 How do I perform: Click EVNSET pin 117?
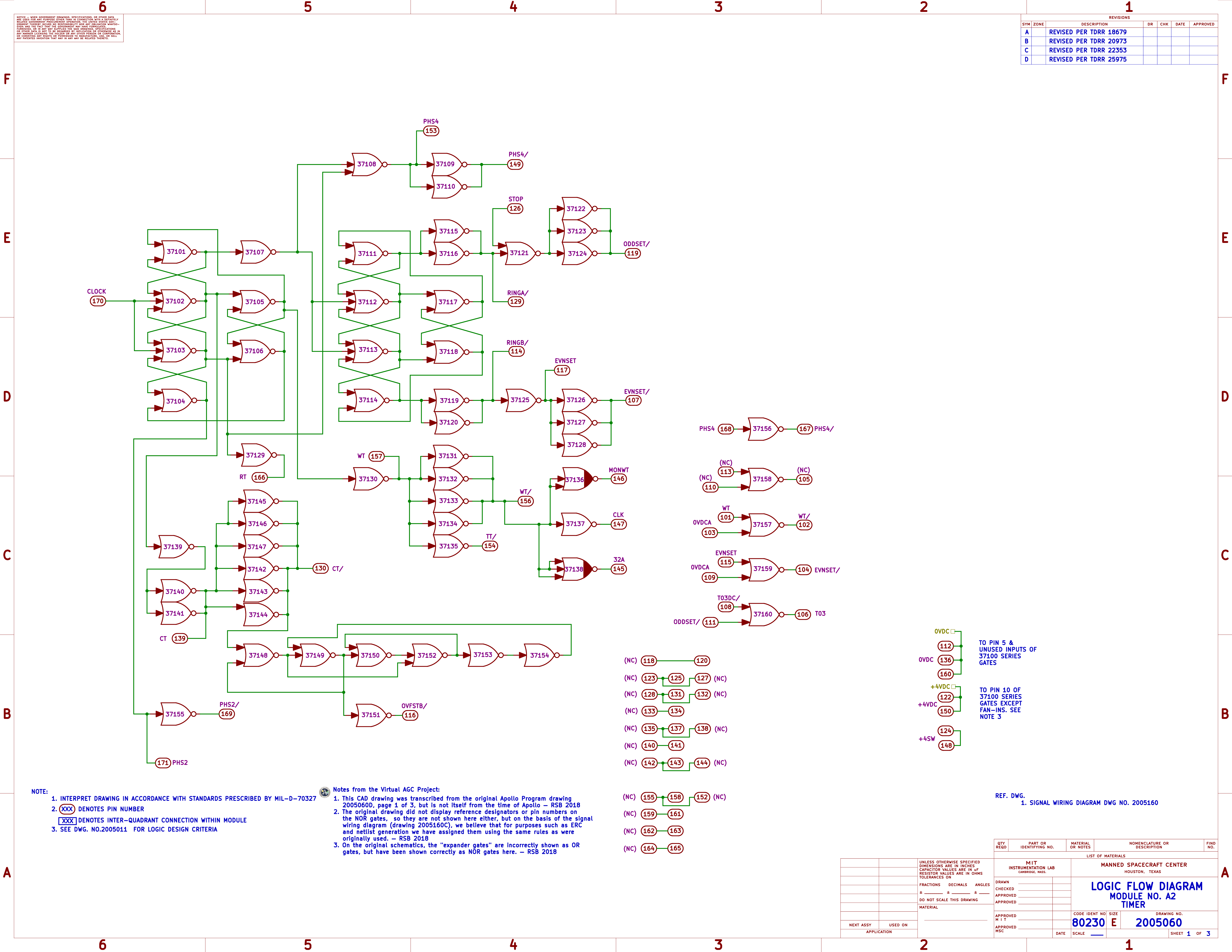(x=562, y=371)
